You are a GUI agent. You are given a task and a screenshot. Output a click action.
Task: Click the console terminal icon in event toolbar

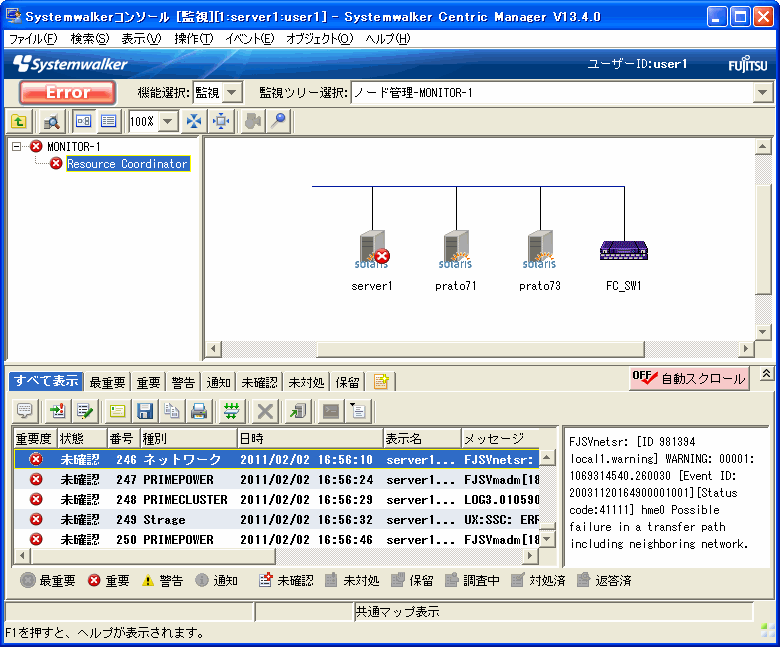pyautogui.click(x=331, y=411)
